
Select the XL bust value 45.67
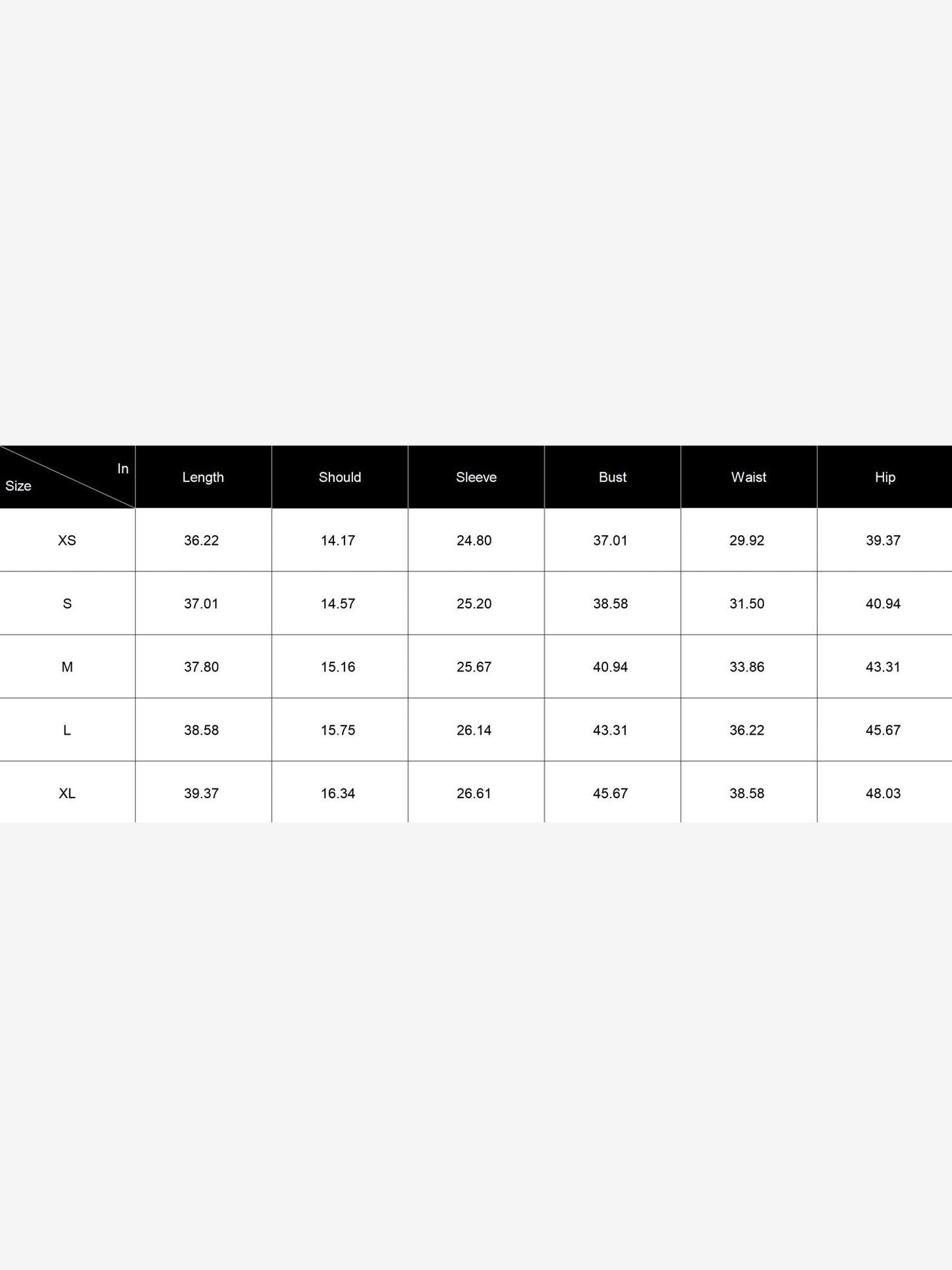[611, 794]
